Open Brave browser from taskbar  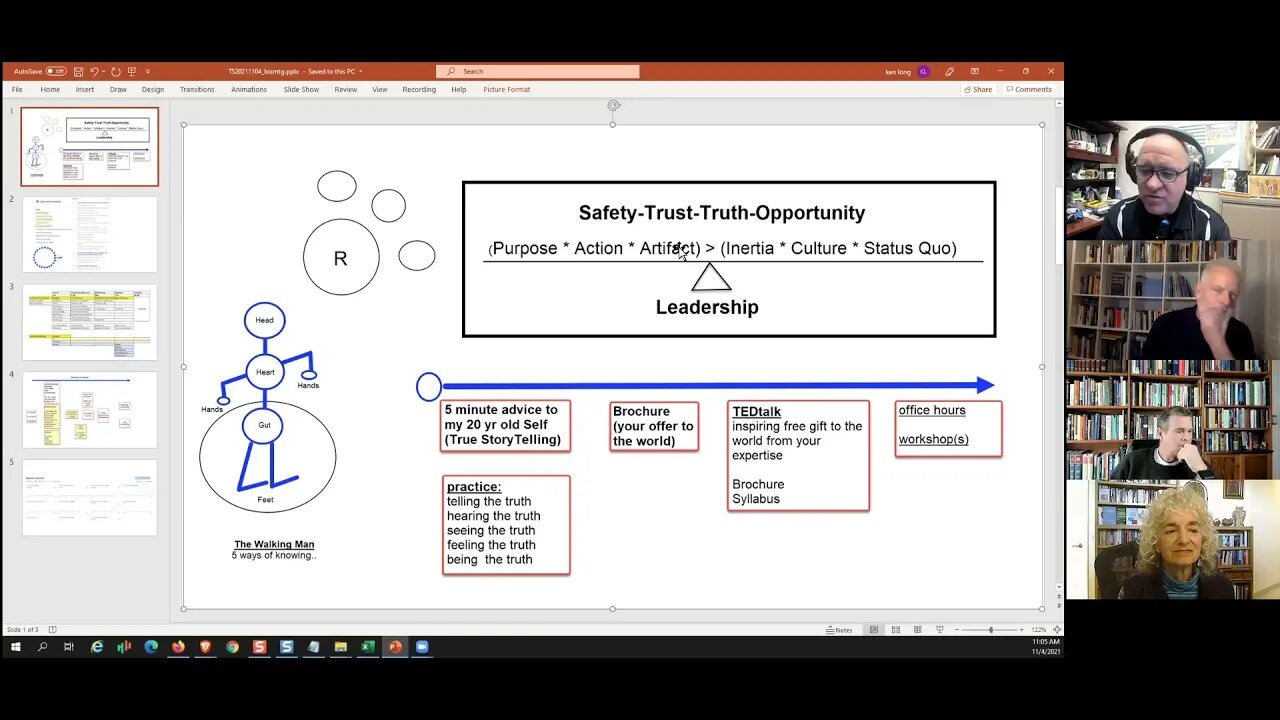(x=205, y=647)
